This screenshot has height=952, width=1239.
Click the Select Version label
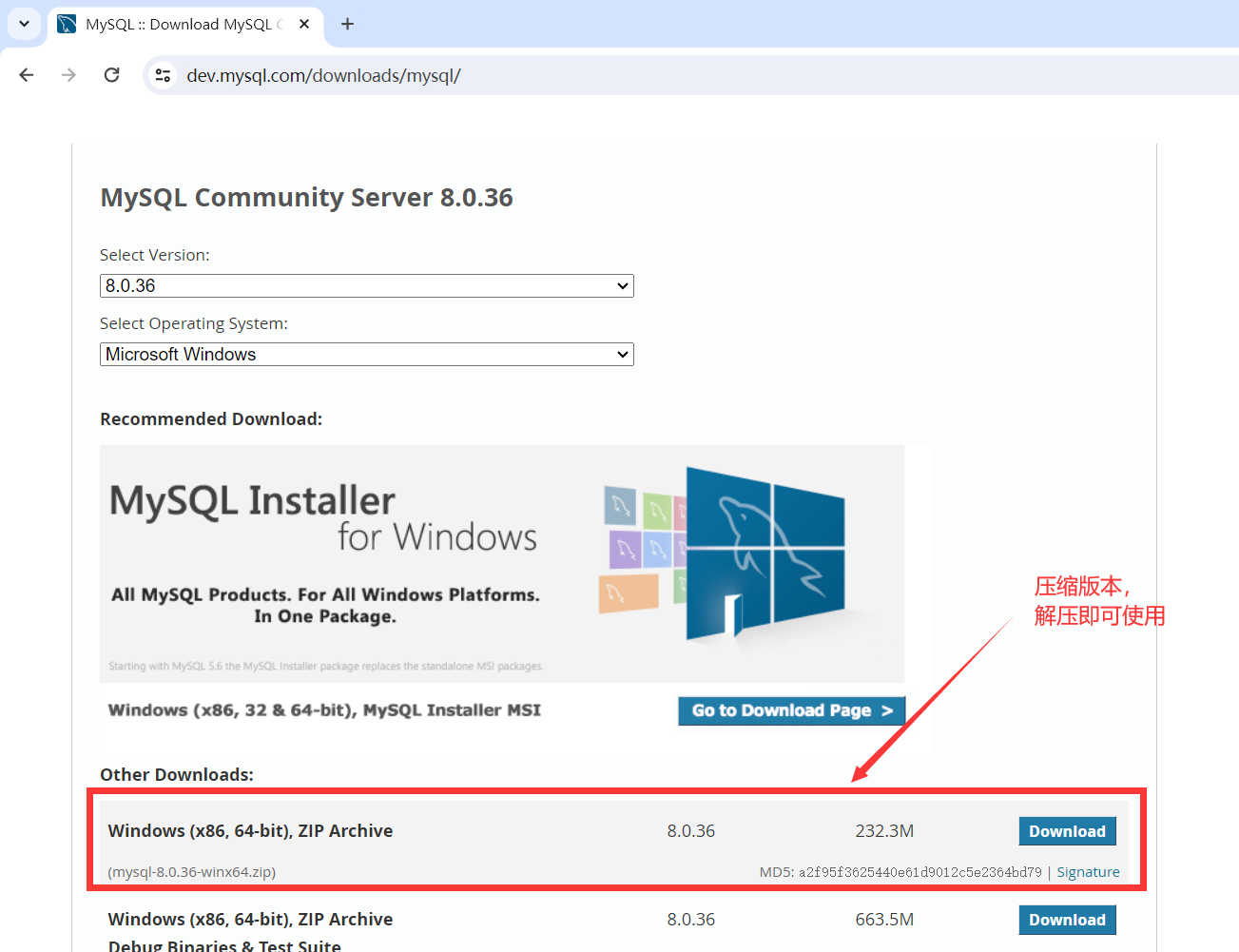point(155,255)
